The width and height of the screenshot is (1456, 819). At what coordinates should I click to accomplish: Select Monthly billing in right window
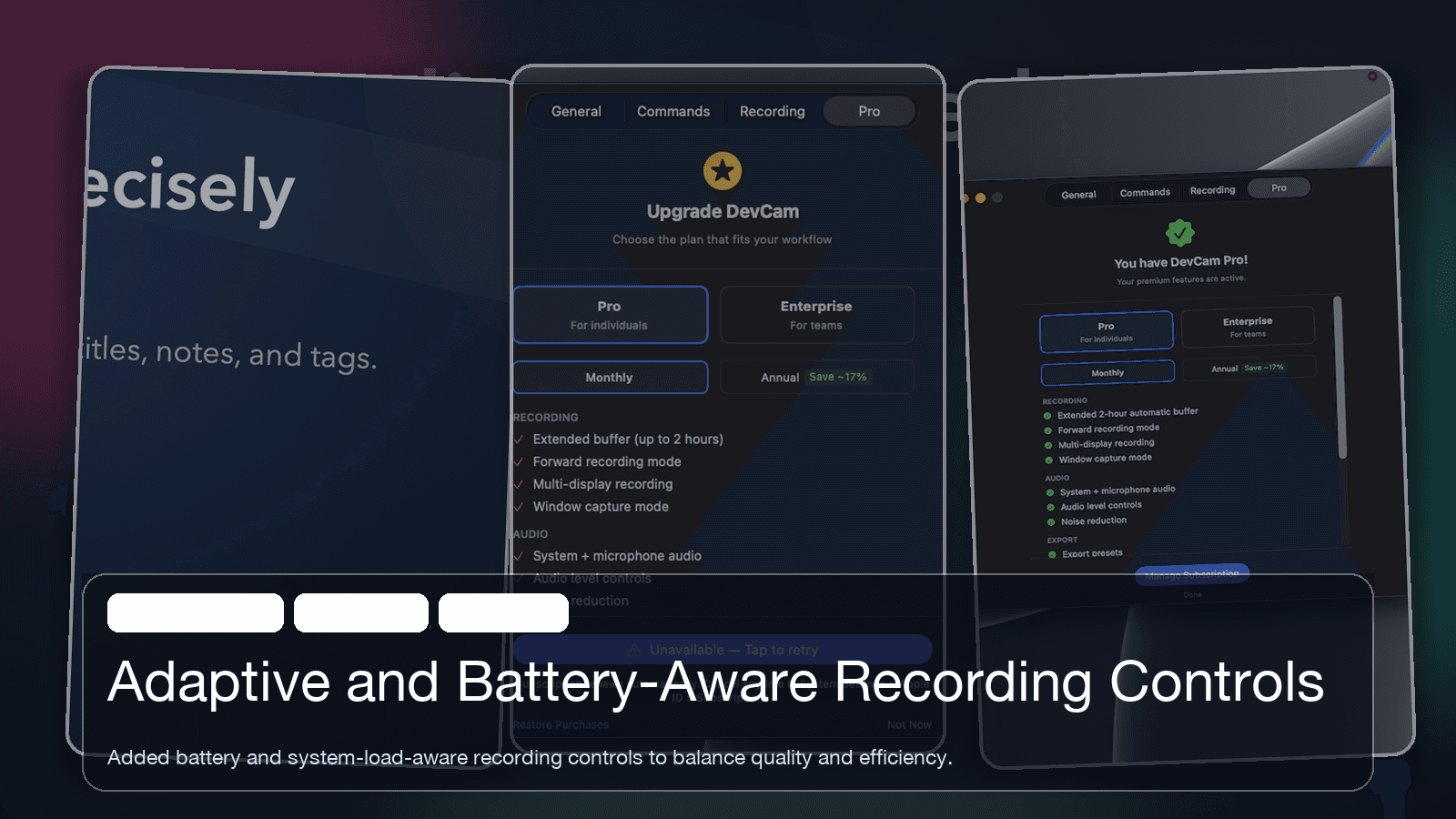(x=1107, y=372)
